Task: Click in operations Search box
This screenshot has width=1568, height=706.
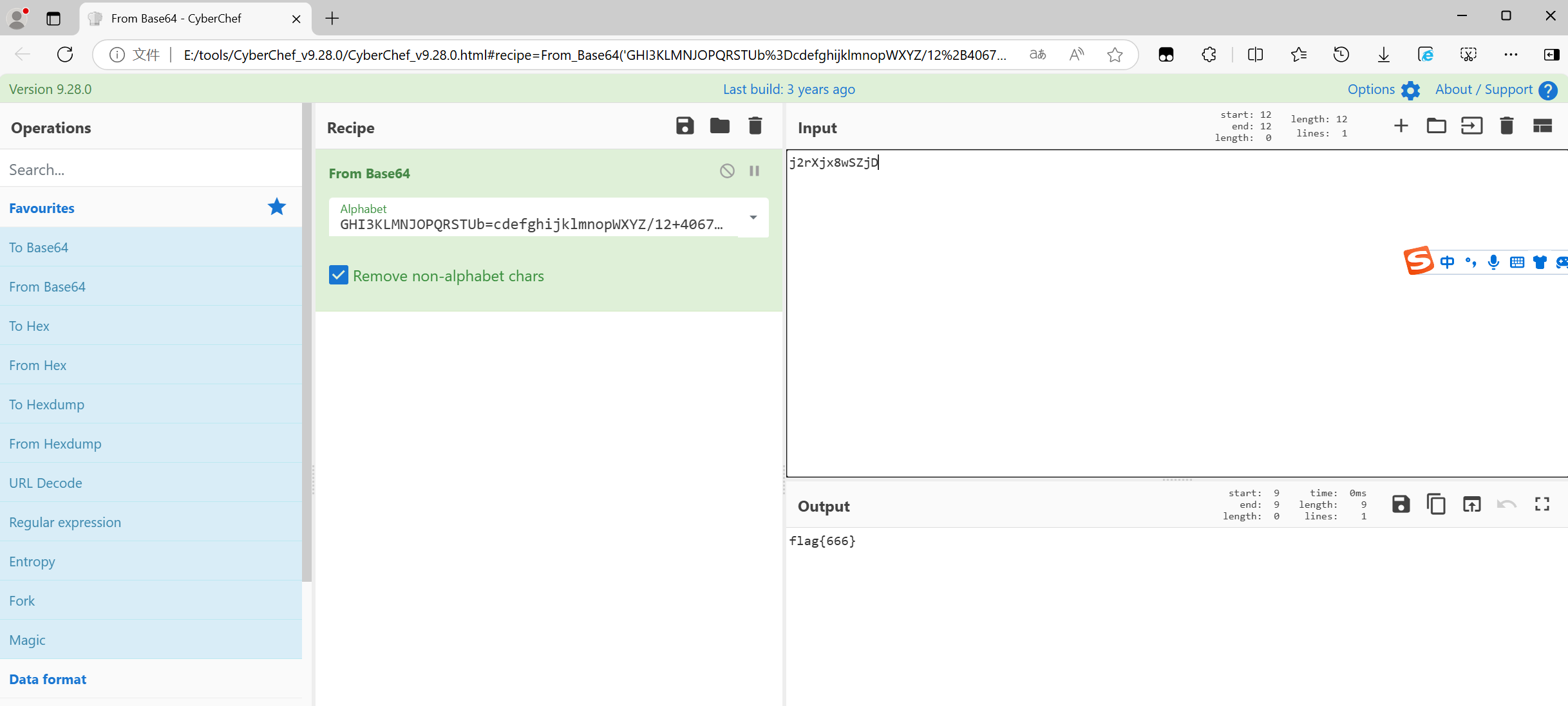Action: [151, 169]
